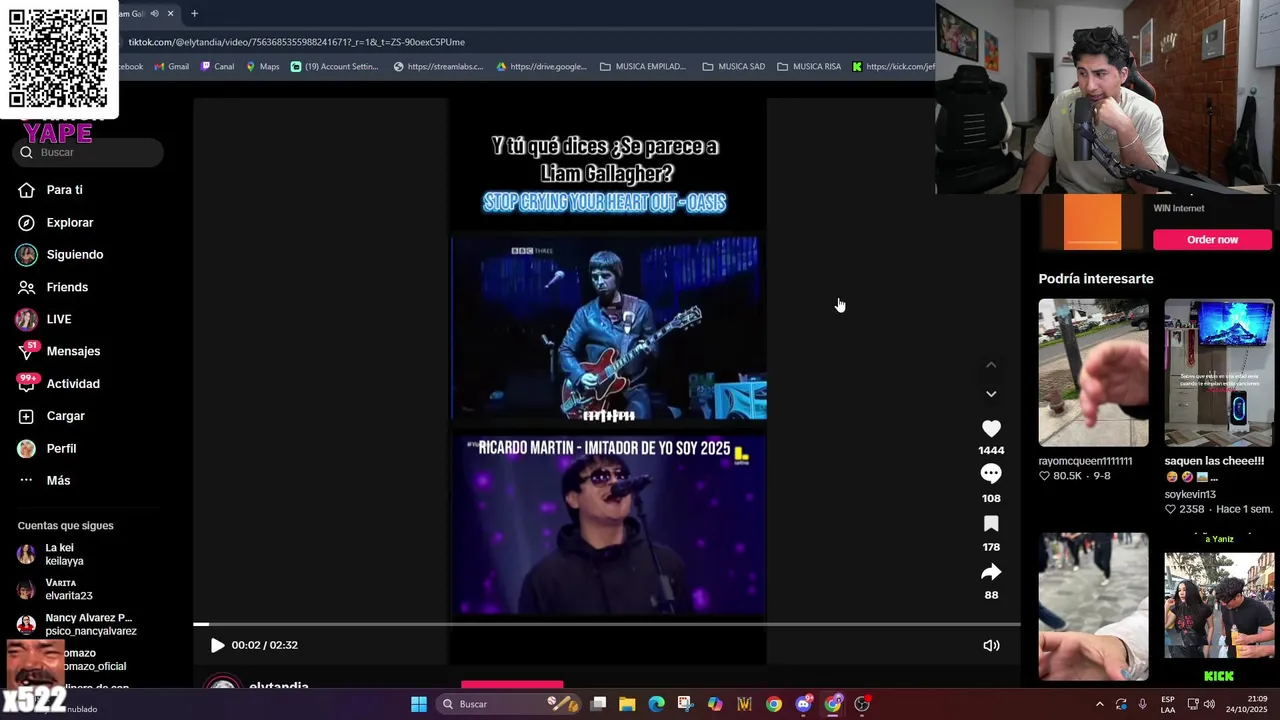
Task: Click the TikTok Buscar search field
Action: [88, 152]
